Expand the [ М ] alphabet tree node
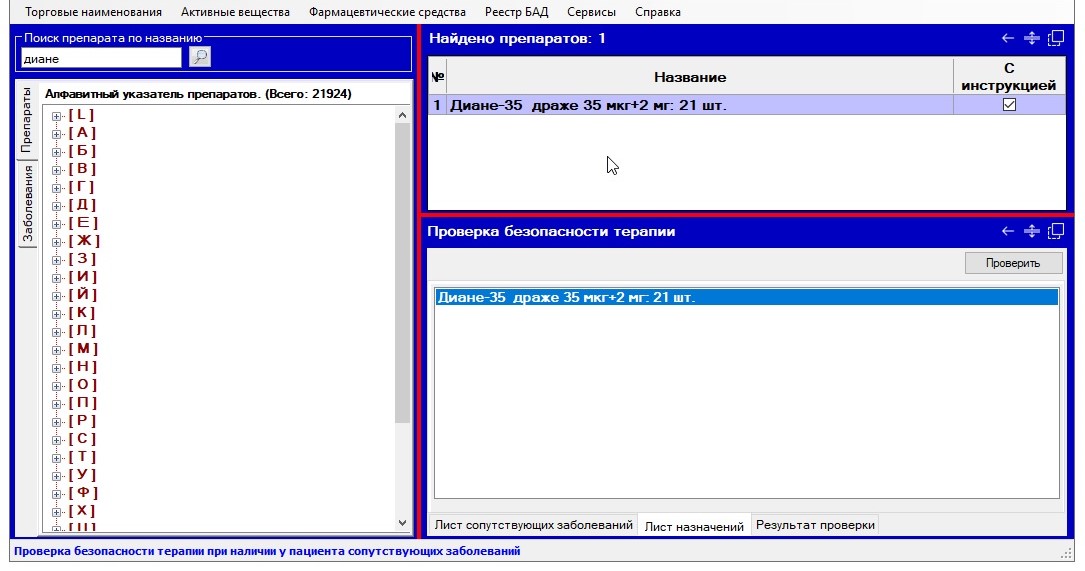The height and width of the screenshot is (571, 1085). [x=57, y=349]
